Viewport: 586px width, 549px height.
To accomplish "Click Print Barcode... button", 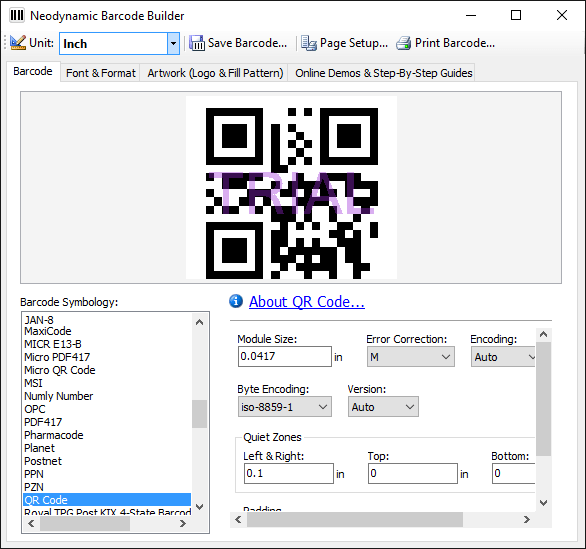I will tap(445, 43).
